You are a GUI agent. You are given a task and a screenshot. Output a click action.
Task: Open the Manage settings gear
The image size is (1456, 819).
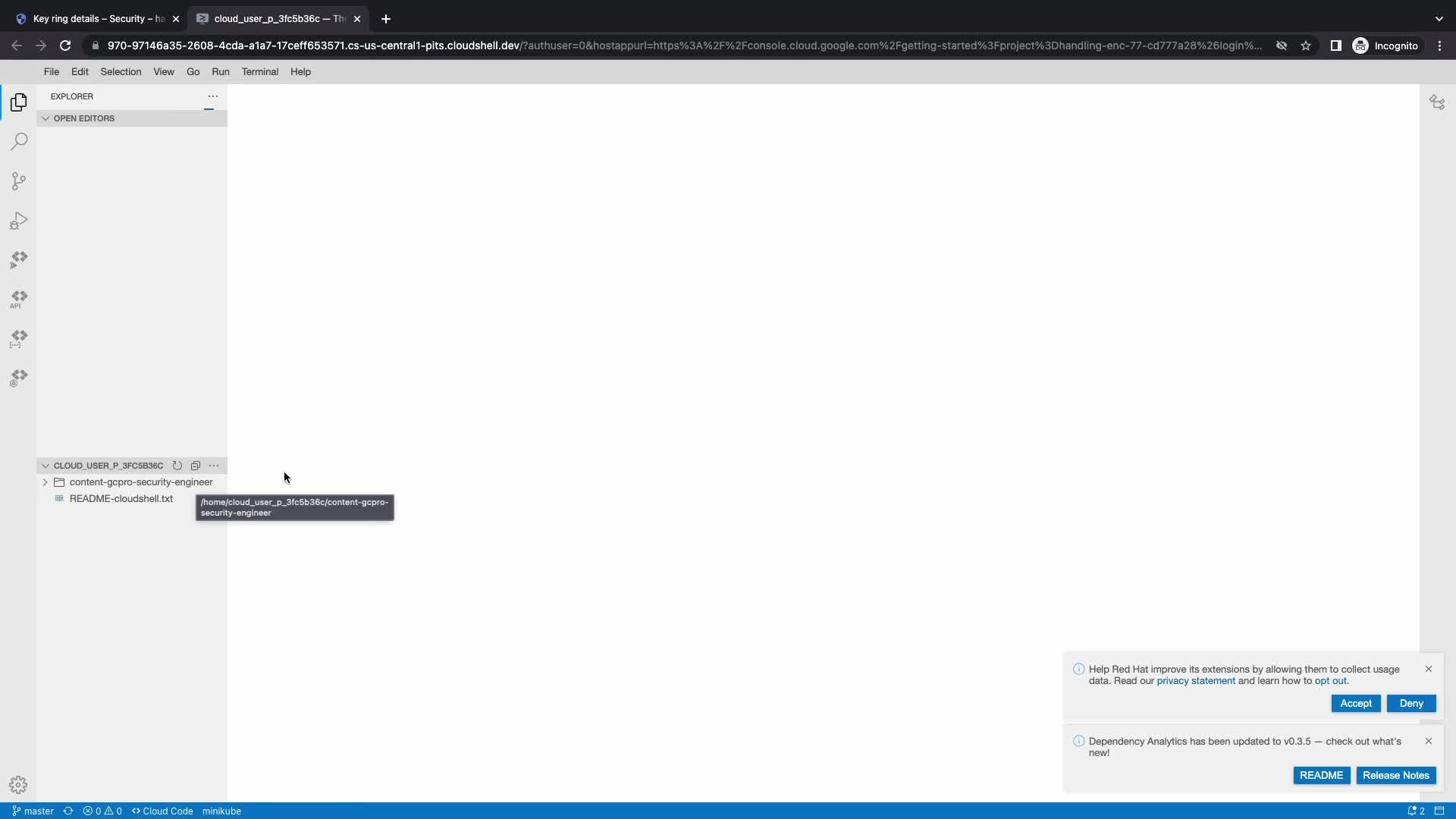(18, 785)
